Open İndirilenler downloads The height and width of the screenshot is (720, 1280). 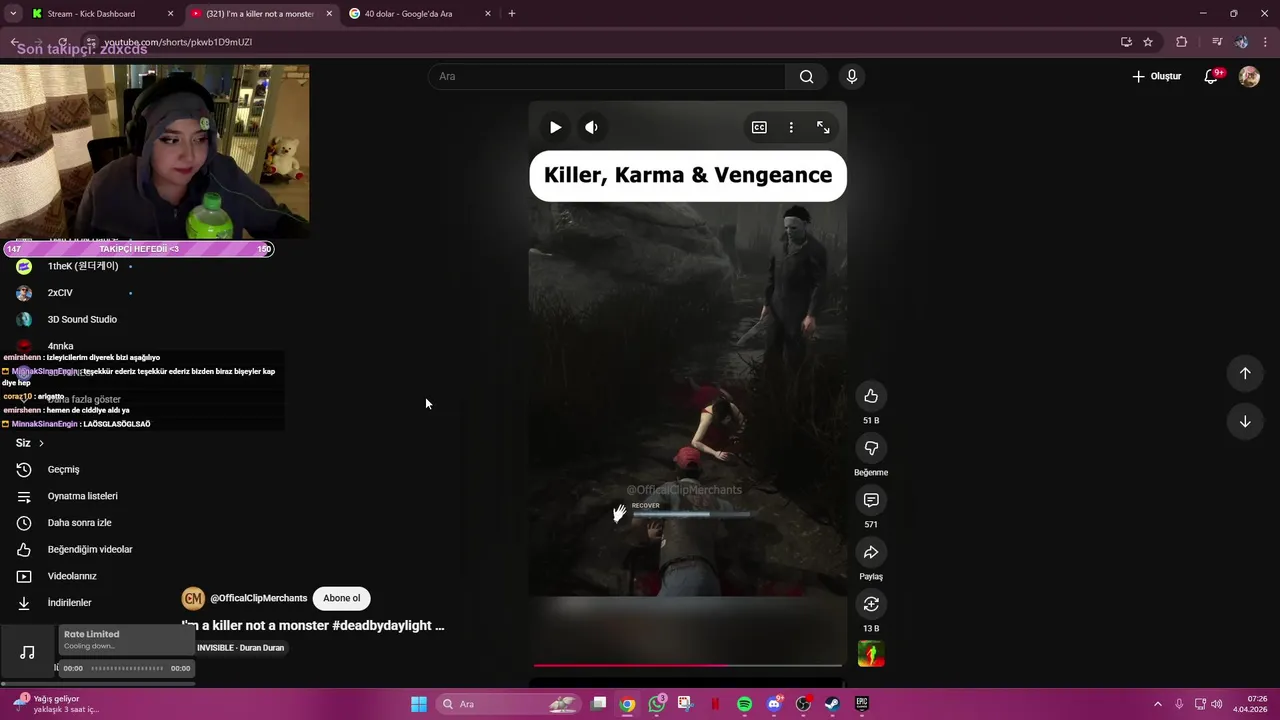tap(69, 603)
